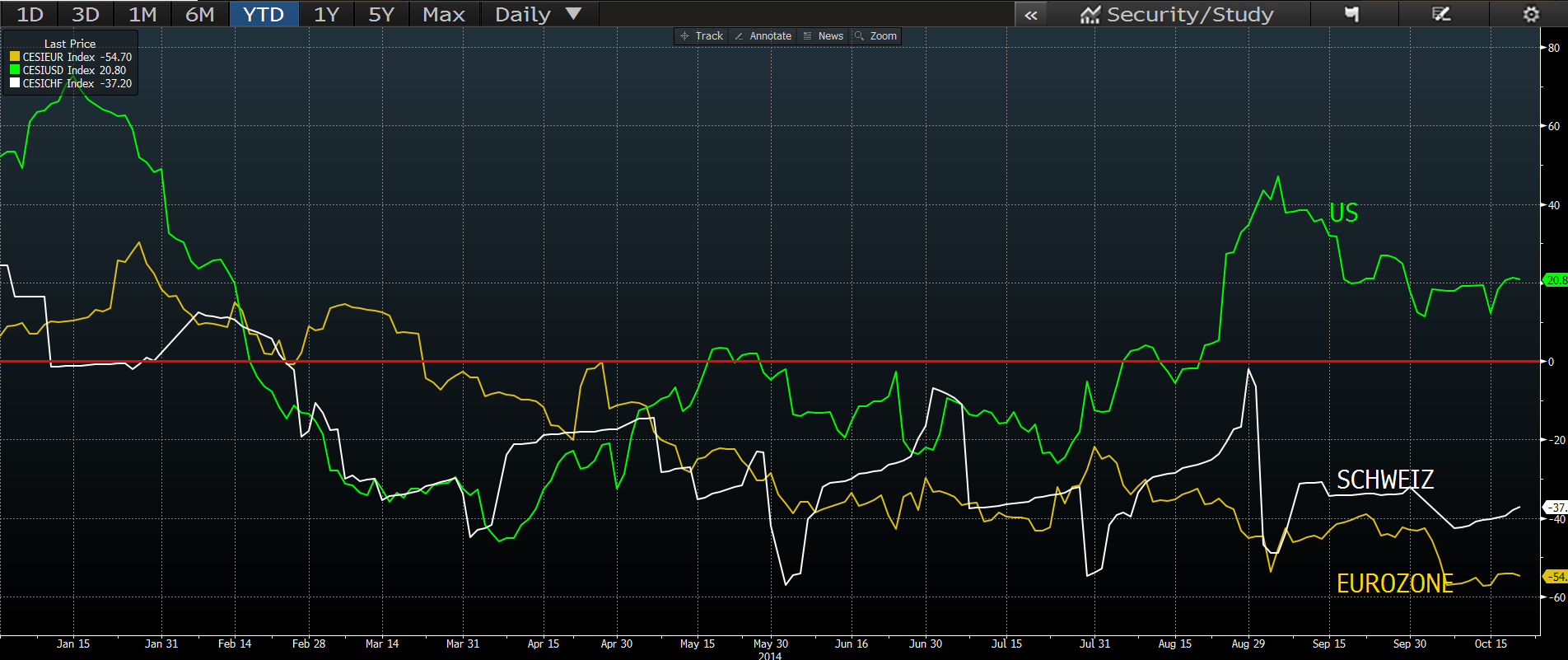Click the EUROZONE chart annotation label

[1394, 583]
